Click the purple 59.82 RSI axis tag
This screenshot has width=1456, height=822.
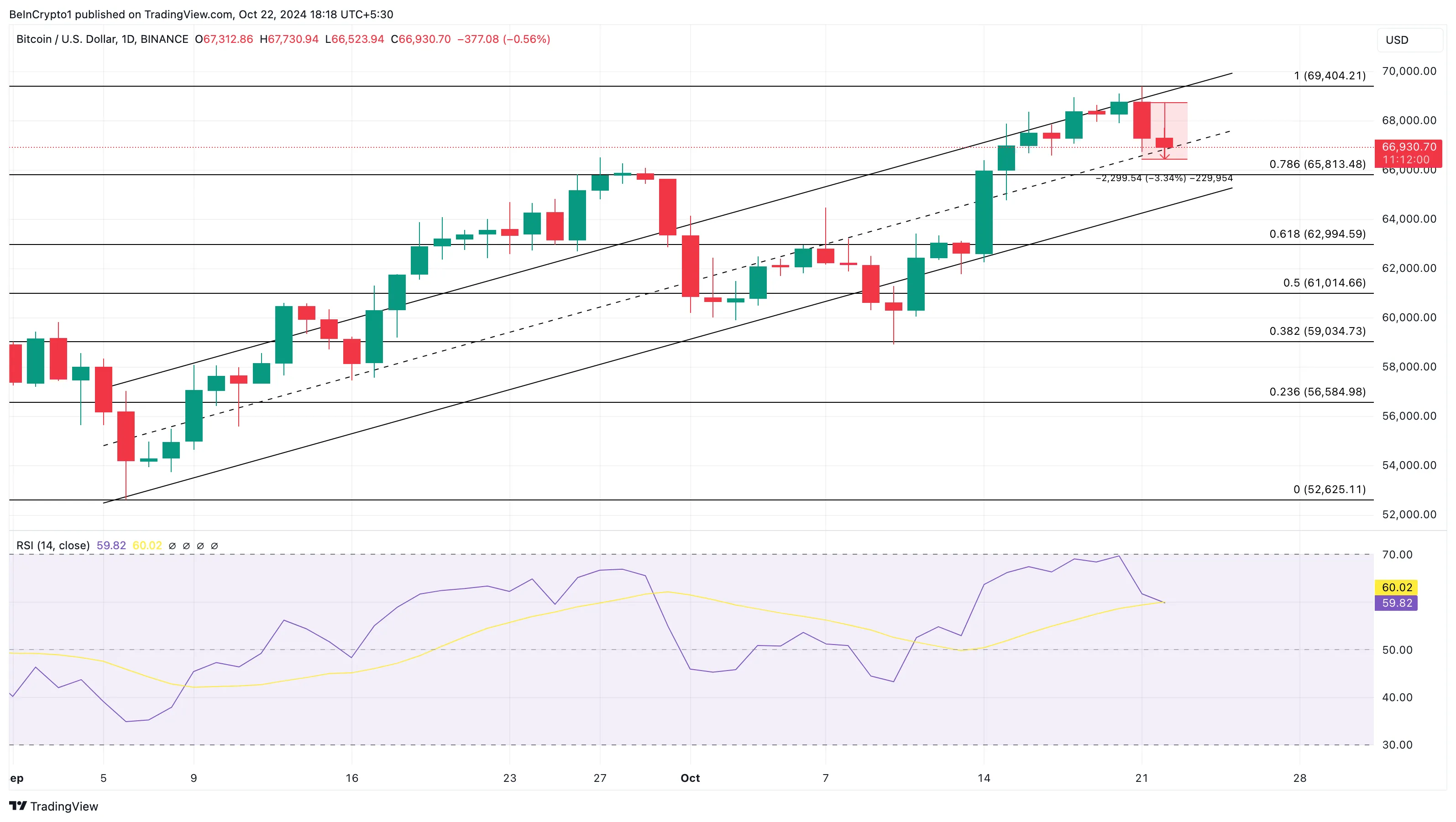coord(1396,603)
